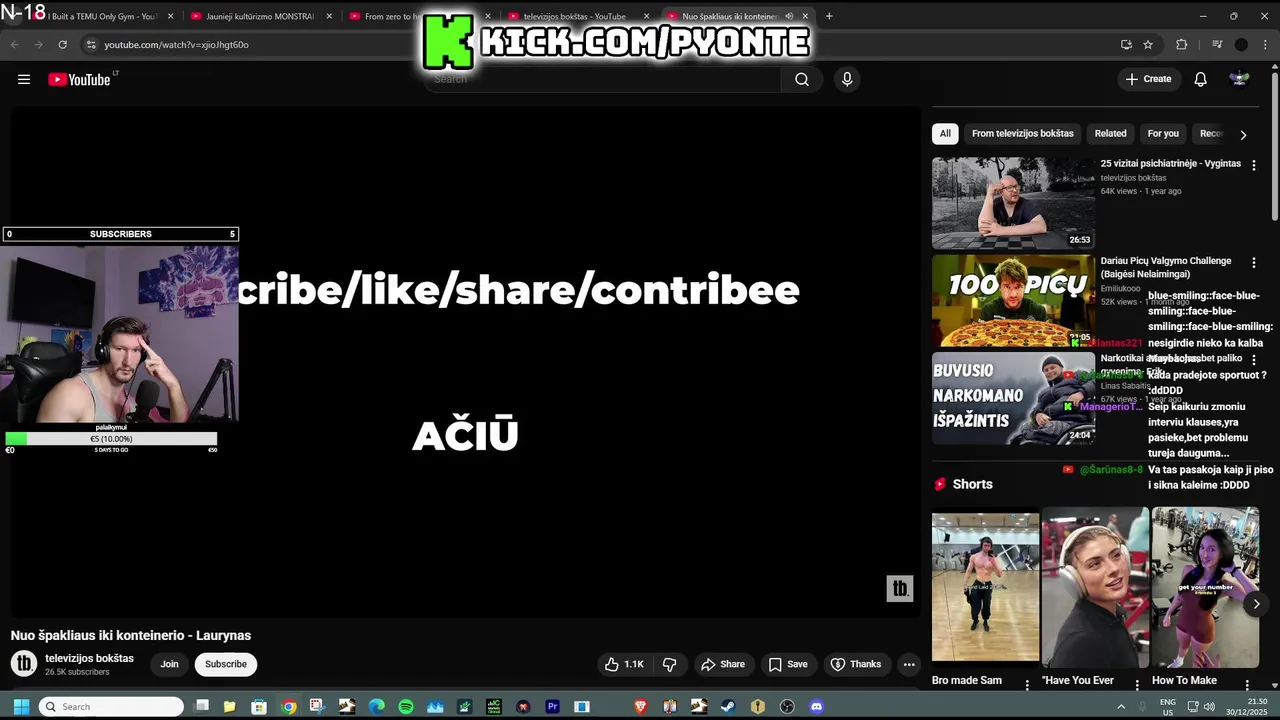Open Steam from the taskbar

pyautogui.click(x=728, y=706)
